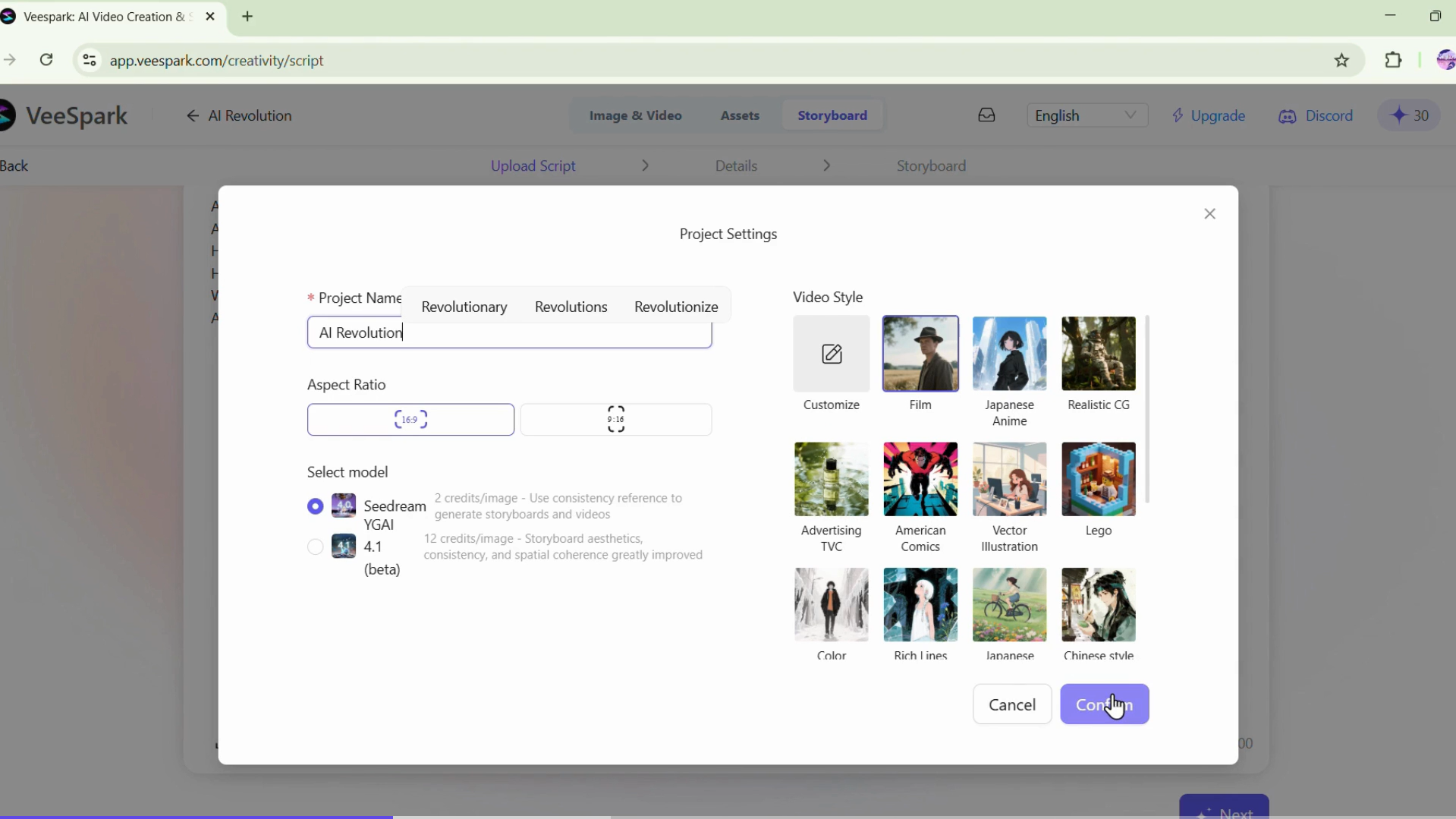
Task: Select the Color video style thumbnail
Action: click(x=832, y=605)
